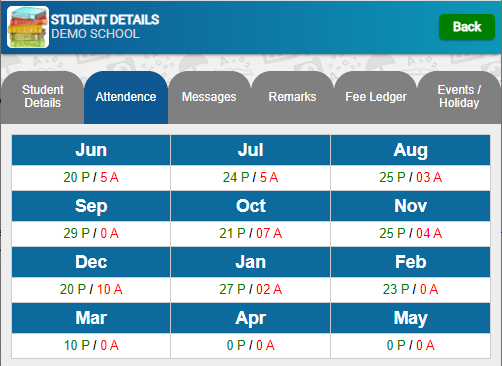This screenshot has width=502, height=366.
Task: Select the May month header
Action: coord(410,318)
